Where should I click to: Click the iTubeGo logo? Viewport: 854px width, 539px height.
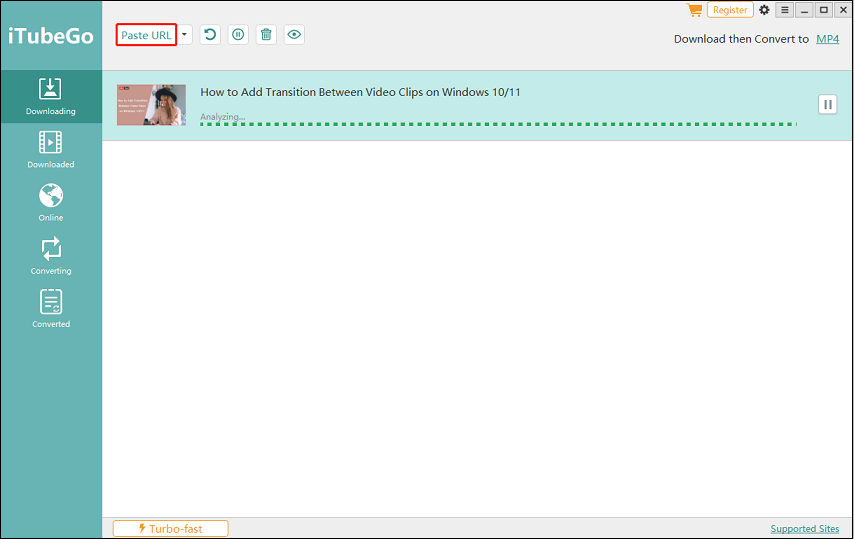pos(51,36)
